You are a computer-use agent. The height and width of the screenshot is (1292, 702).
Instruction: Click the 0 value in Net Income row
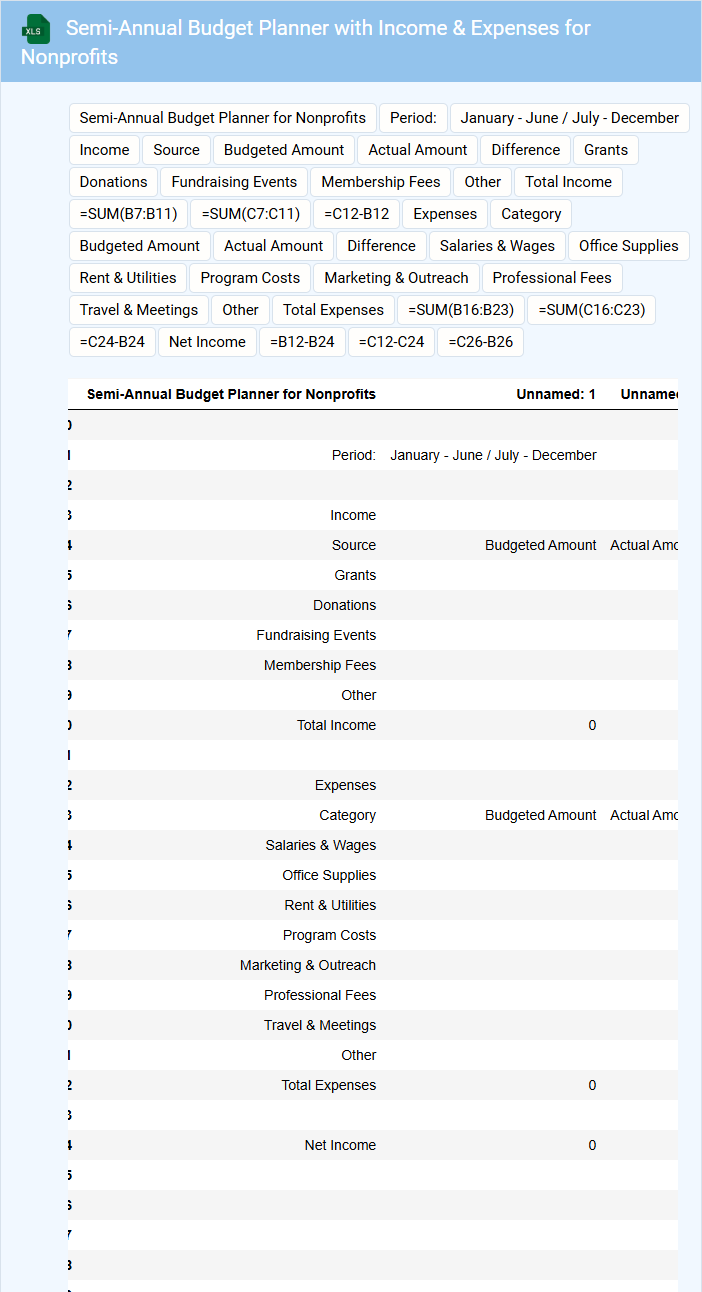592,1145
